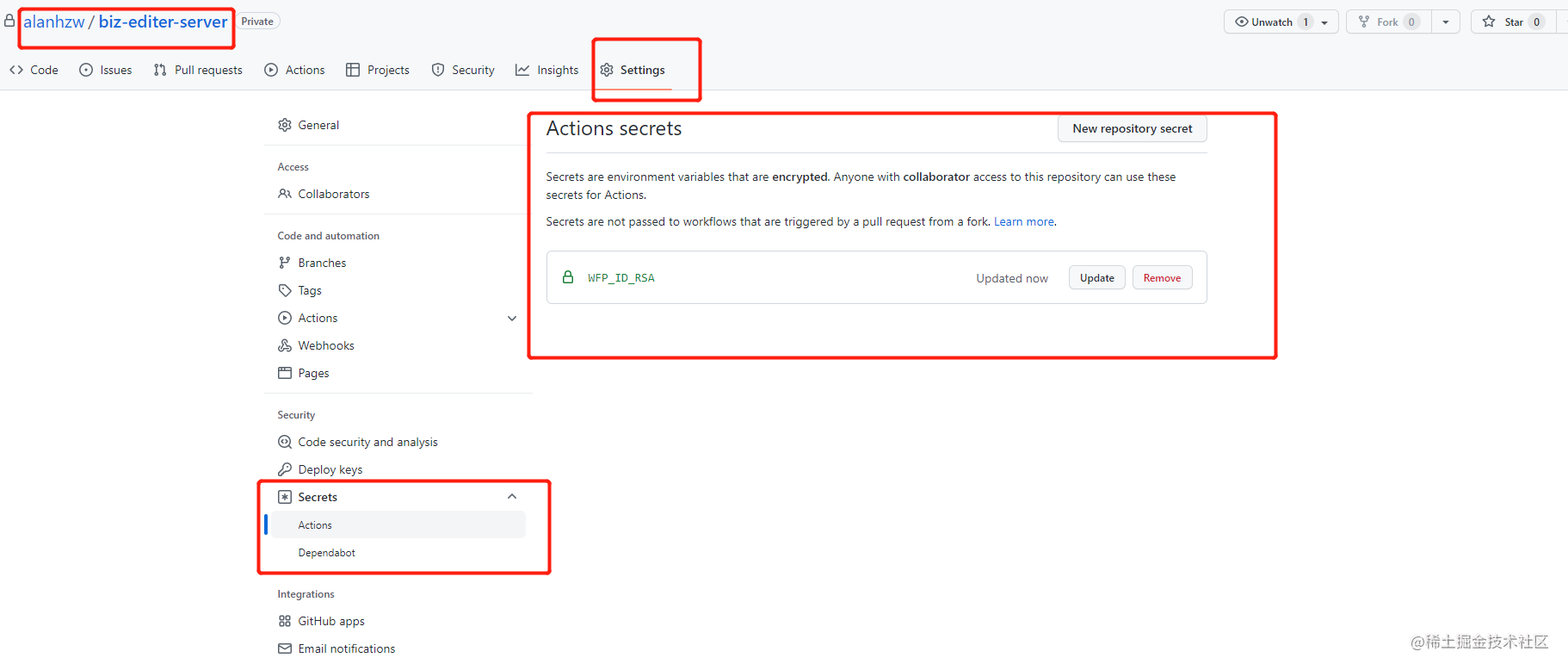Click the GitHub apps grid icon
Image resolution: width=1568 pixels, height=670 pixels.
[x=285, y=621]
